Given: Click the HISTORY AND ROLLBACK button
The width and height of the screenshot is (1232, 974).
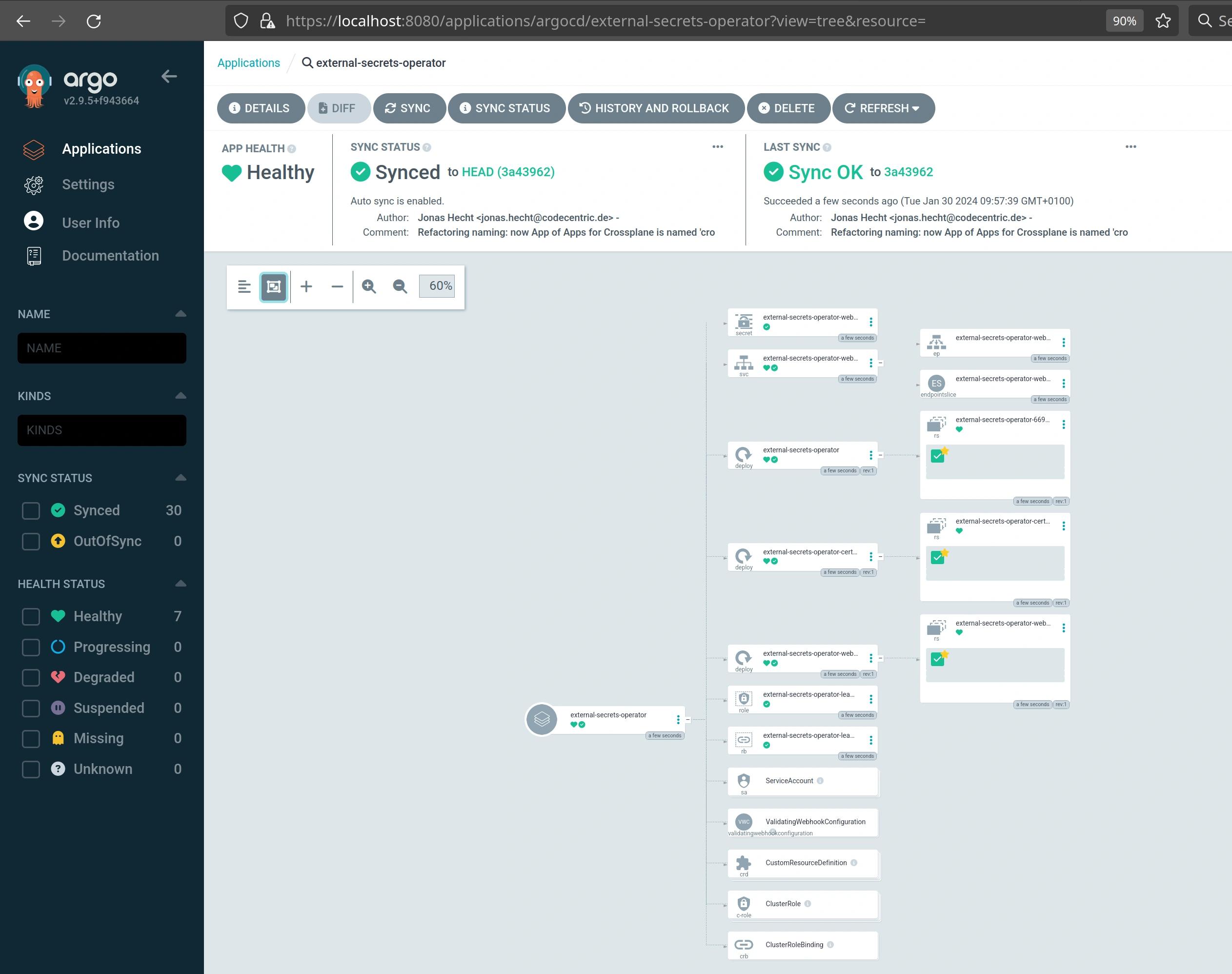Looking at the screenshot, I should 655,108.
